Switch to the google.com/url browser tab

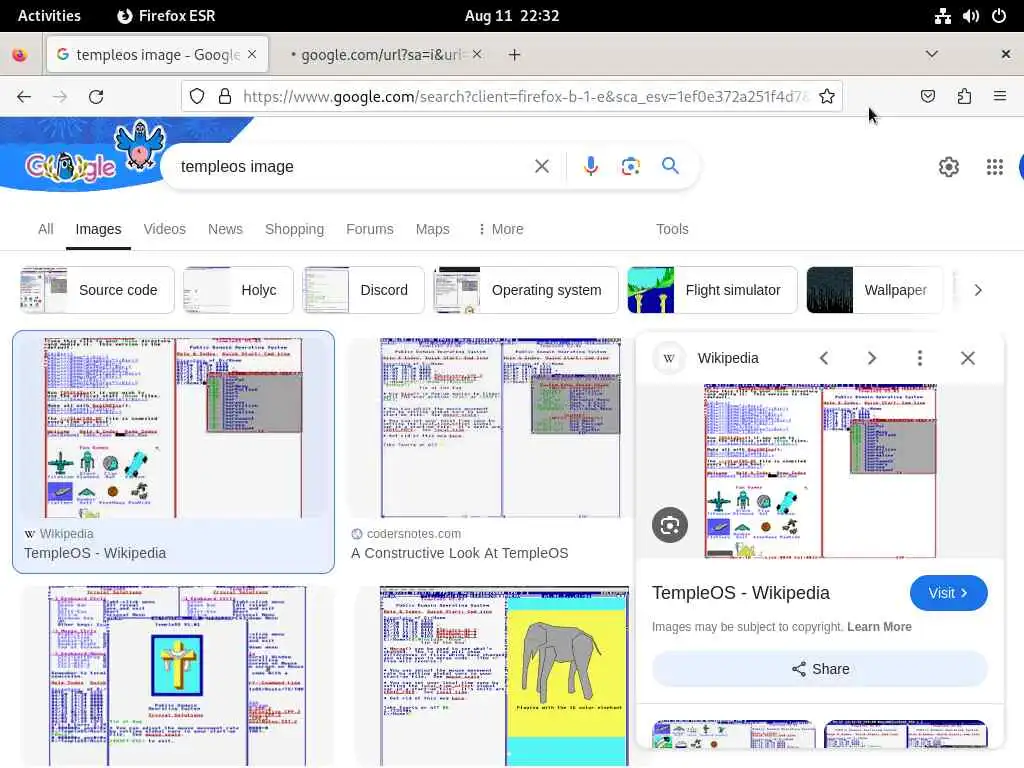(384, 55)
